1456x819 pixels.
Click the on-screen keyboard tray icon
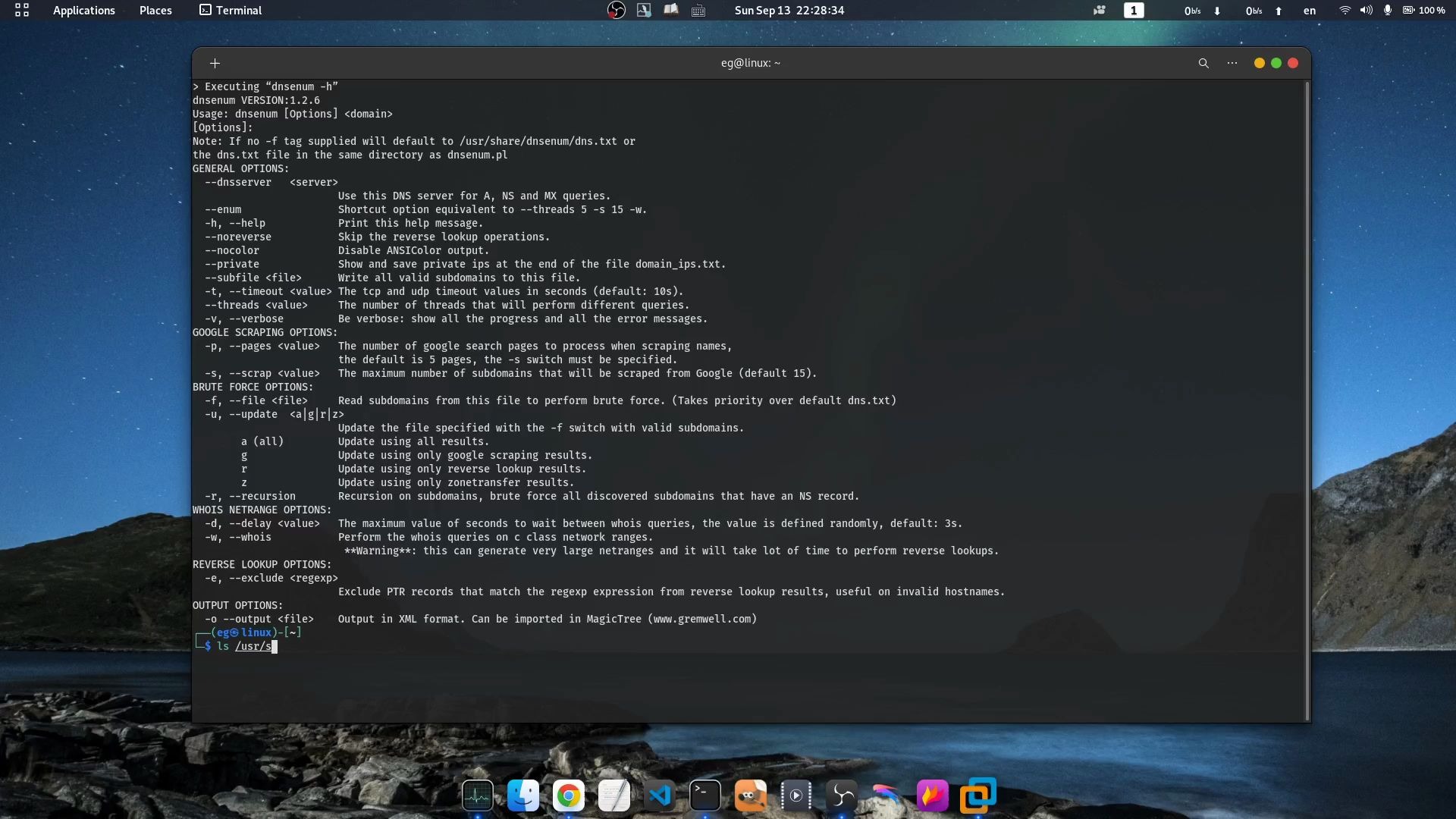698,11
